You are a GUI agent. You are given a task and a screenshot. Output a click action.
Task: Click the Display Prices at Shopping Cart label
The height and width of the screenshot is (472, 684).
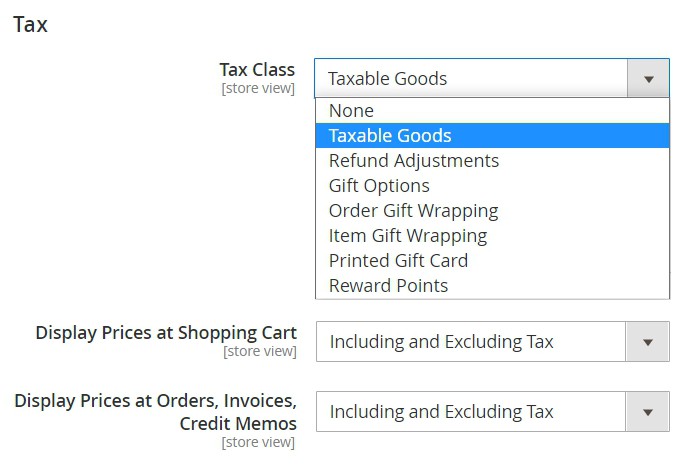tap(166, 333)
